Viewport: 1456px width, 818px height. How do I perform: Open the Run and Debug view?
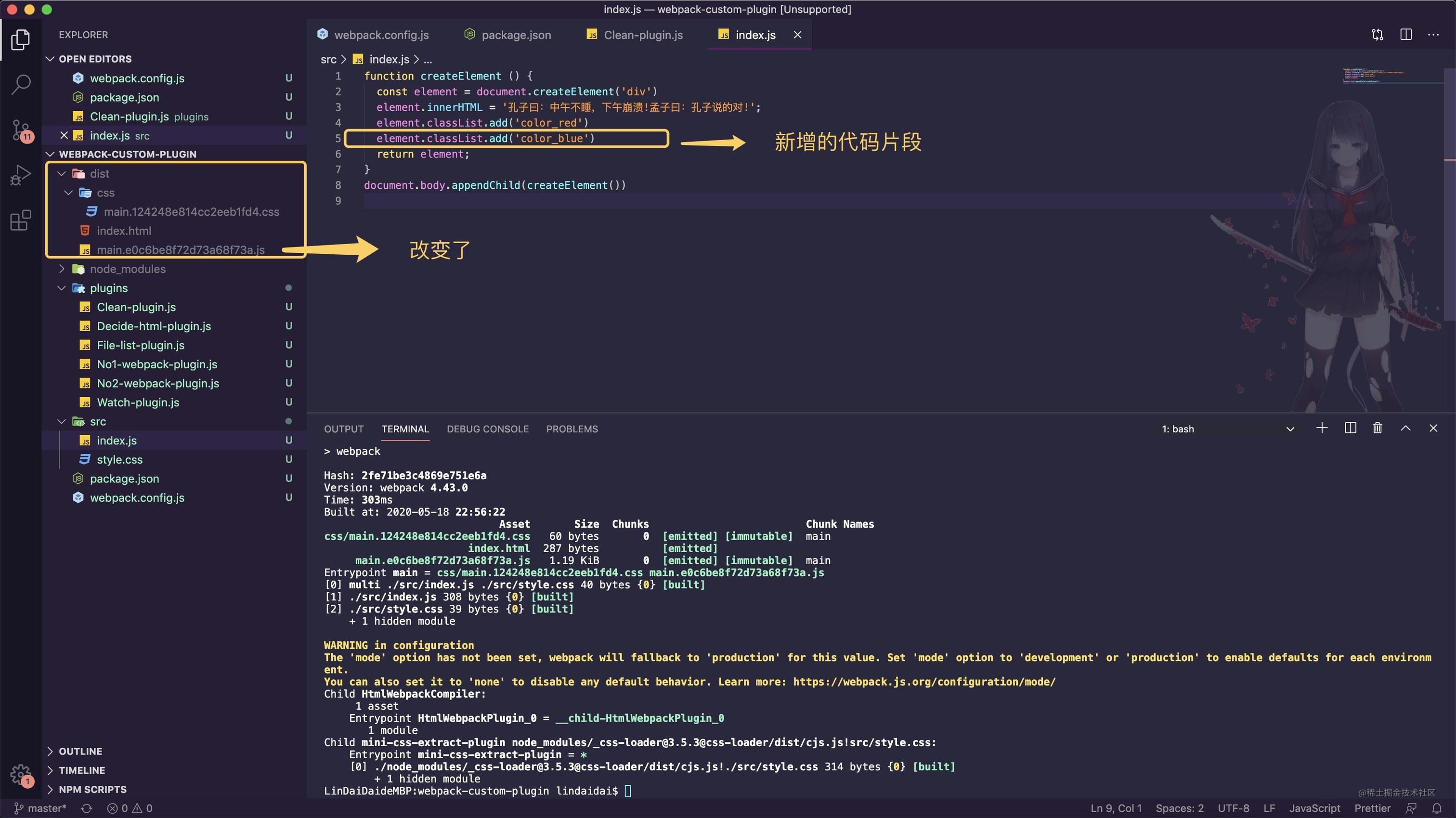coord(20,175)
